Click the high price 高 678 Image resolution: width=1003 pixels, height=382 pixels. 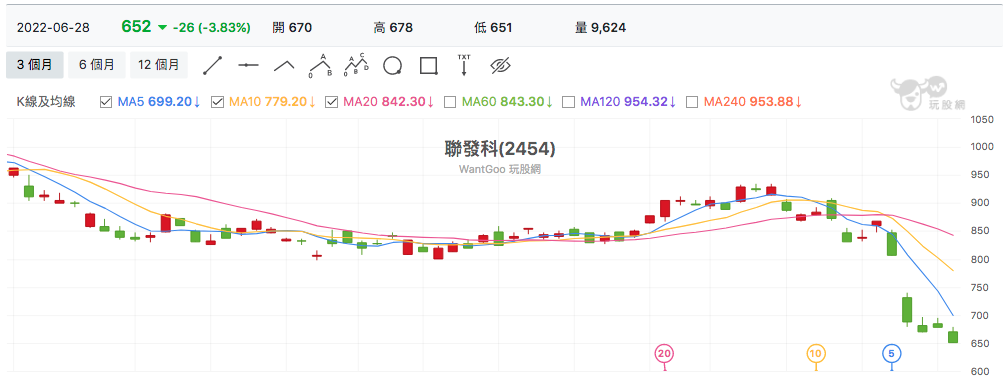tap(393, 28)
